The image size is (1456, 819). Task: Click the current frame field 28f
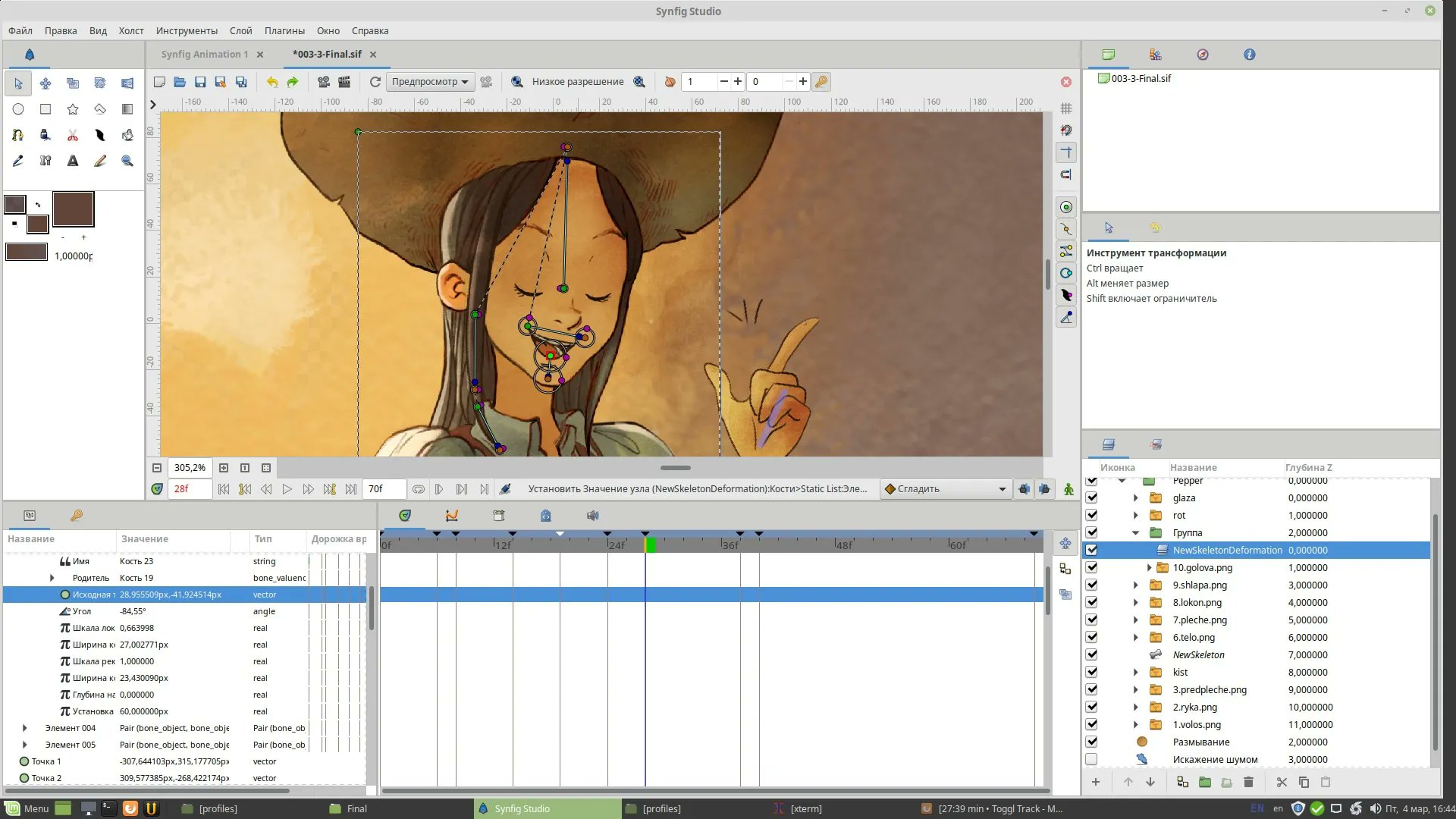[x=190, y=489]
